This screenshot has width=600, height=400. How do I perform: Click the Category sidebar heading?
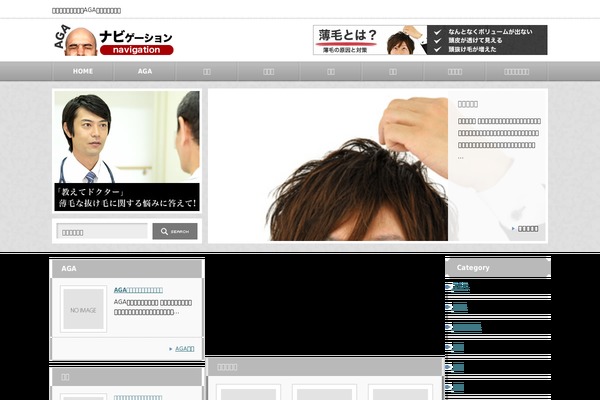[498, 268]
